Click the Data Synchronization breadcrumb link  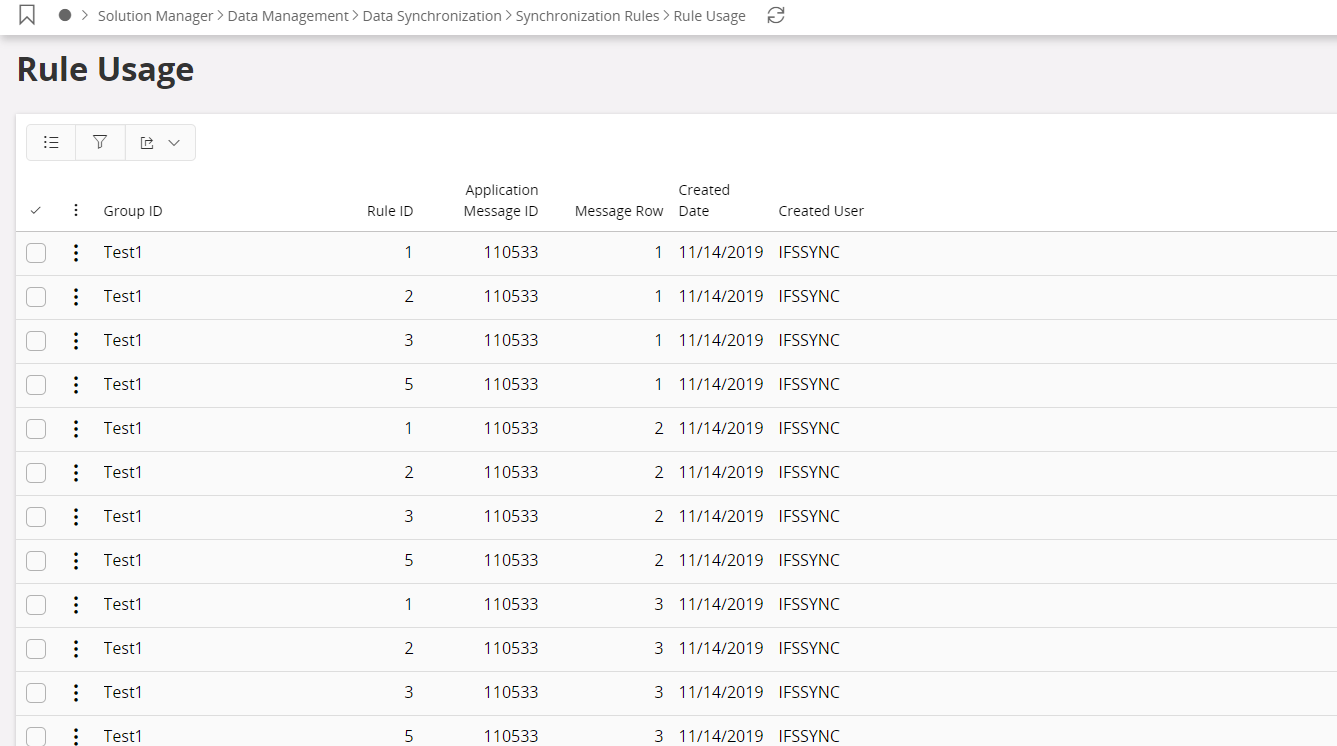point(432,16)
